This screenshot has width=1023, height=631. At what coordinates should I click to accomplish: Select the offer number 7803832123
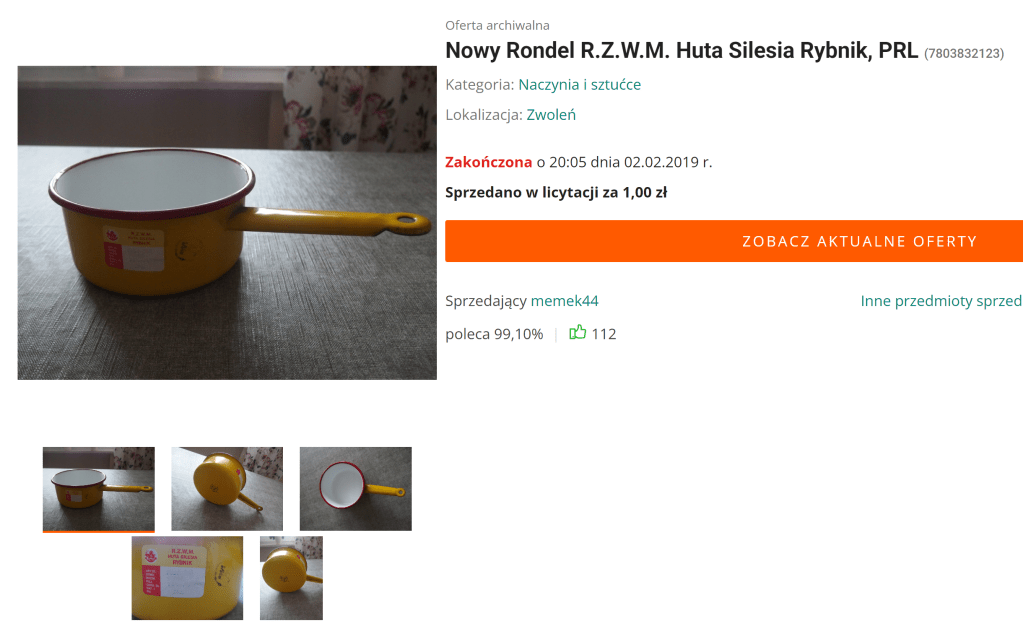(x=964, y=54)
